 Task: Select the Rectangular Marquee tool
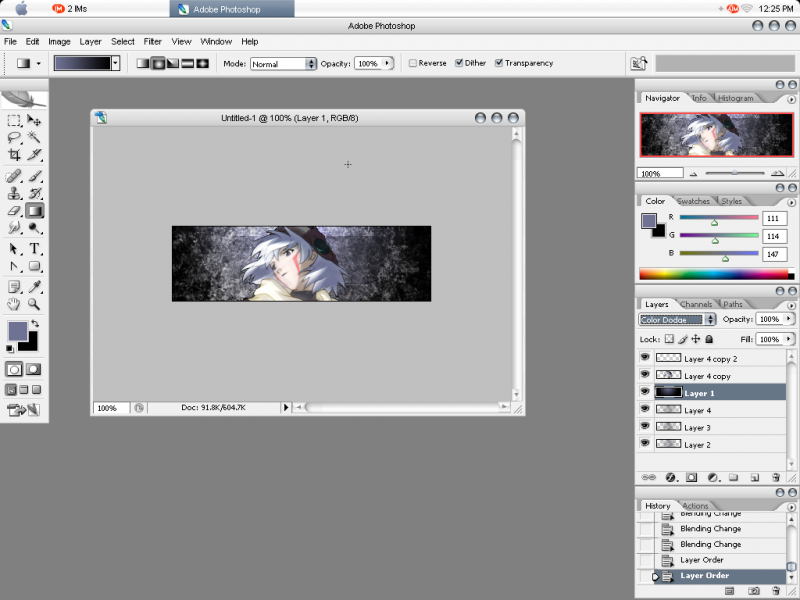[x=14, y=120]
